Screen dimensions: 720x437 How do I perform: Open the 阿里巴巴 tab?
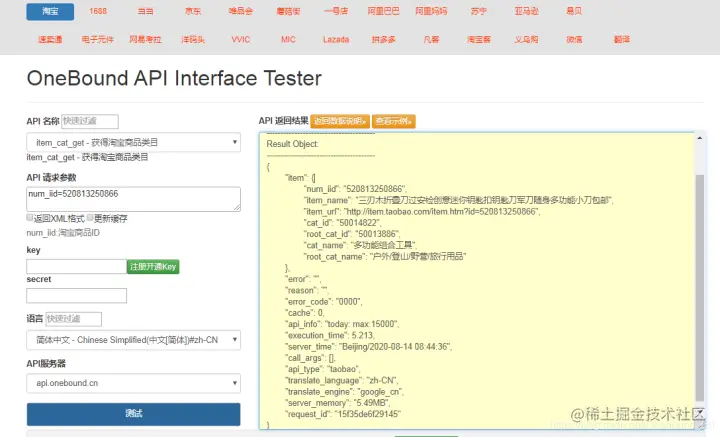[x=383, y=11]
